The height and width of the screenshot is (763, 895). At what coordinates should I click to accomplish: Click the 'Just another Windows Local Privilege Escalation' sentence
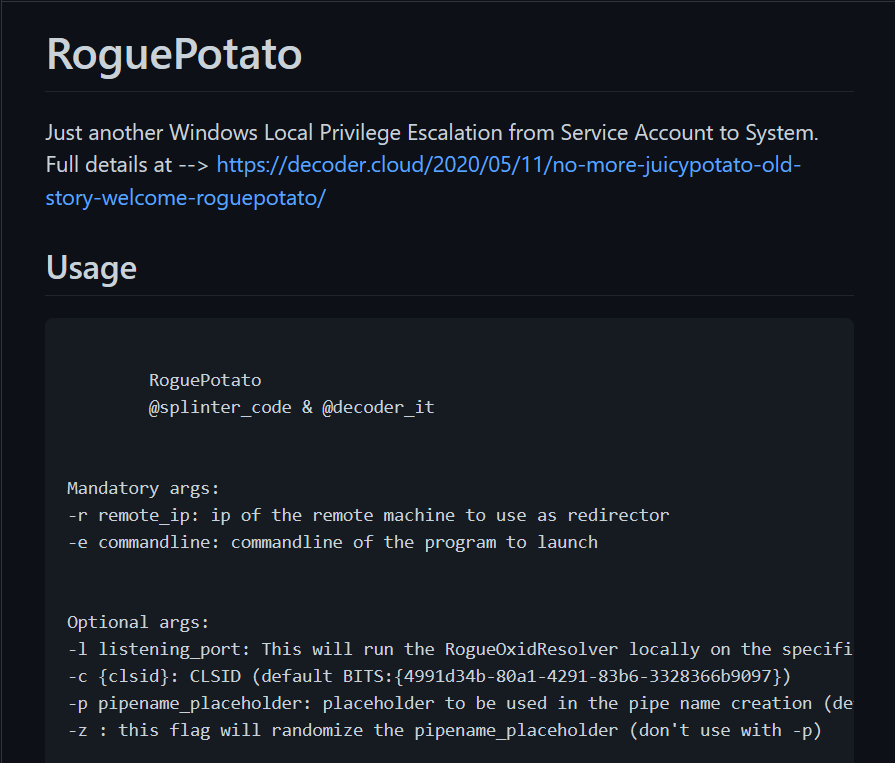(432, 132)
